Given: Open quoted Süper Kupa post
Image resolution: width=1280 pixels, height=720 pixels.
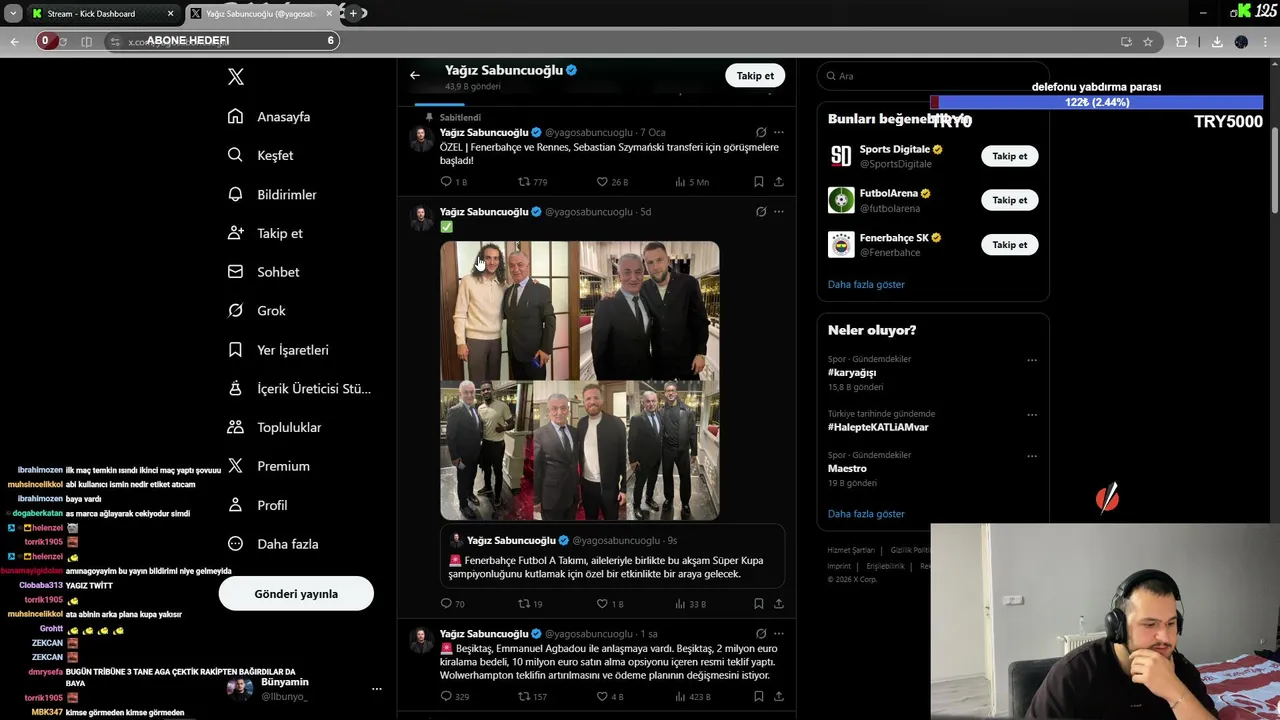Looking at the screenshot, I should click(x=612, y=557).
